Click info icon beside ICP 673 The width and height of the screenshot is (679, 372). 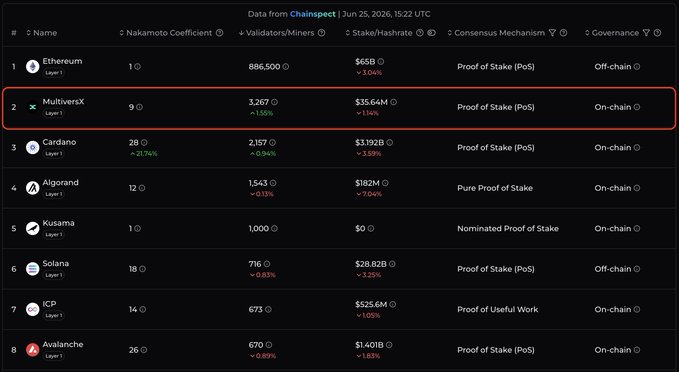coord(268,309)
